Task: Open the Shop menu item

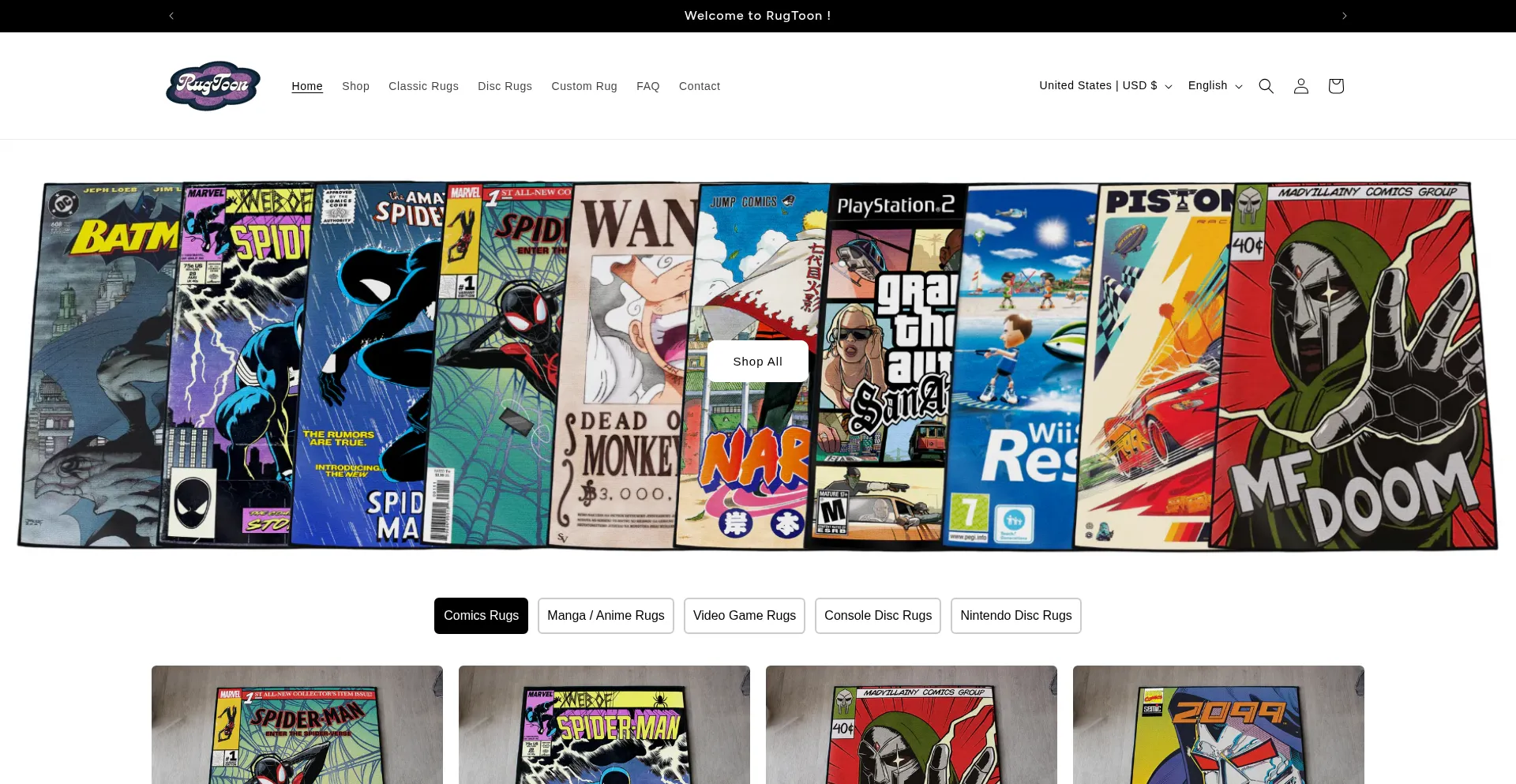Action: click(355, 86)
